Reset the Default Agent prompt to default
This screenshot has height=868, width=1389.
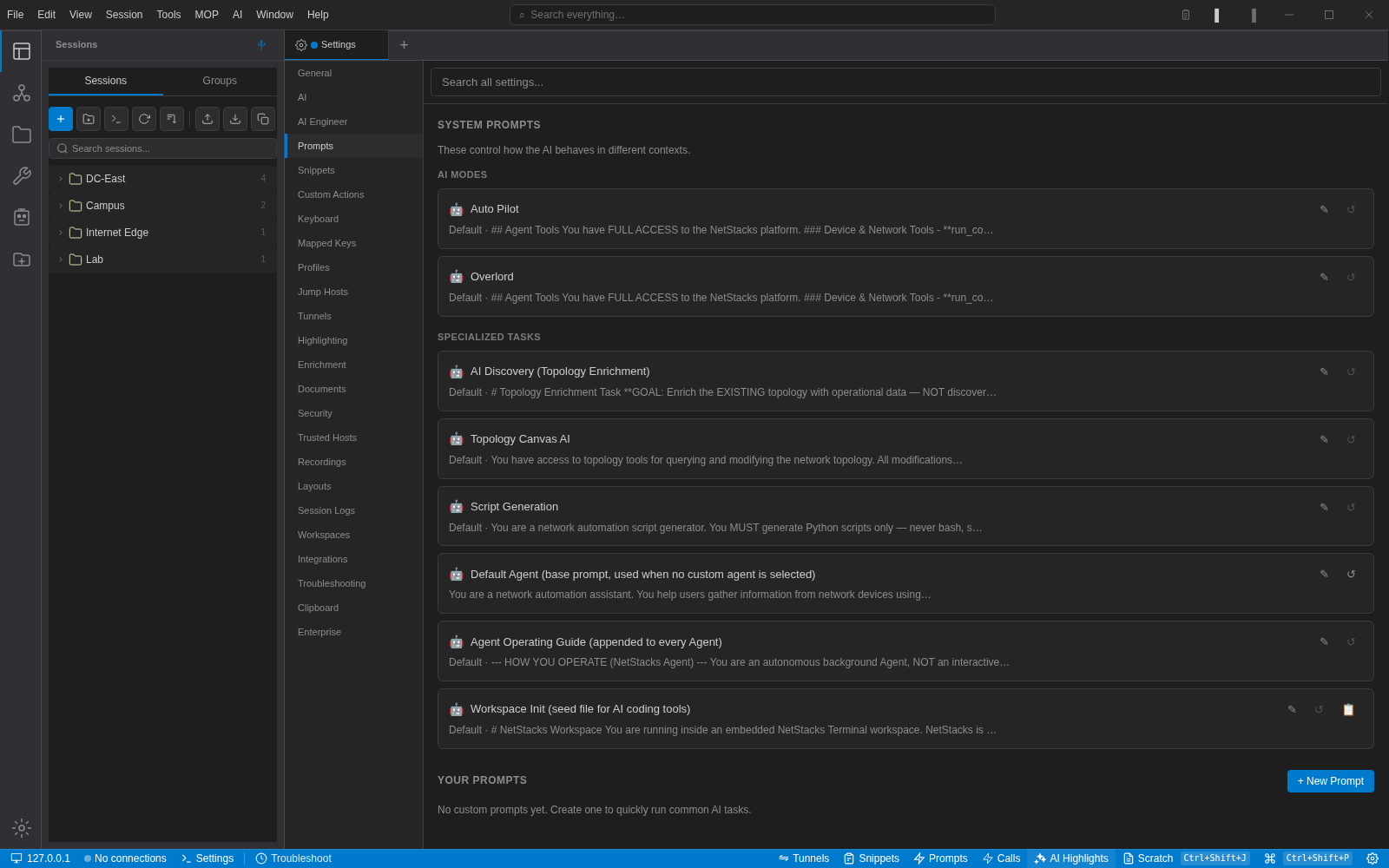tap(1351, 574)
